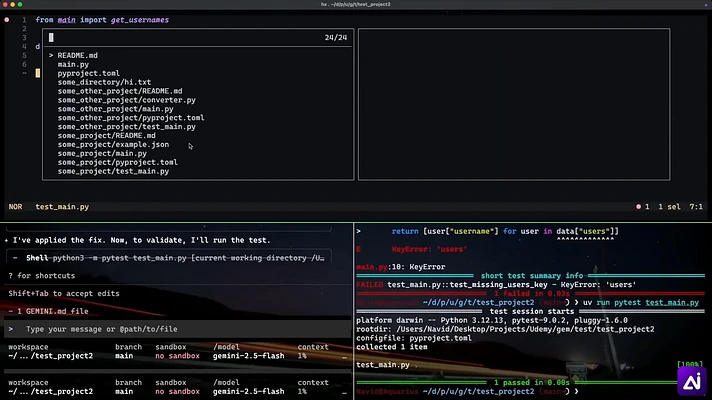Click the '1 sel' selection count
712x400 pixels.
[669, 207]
